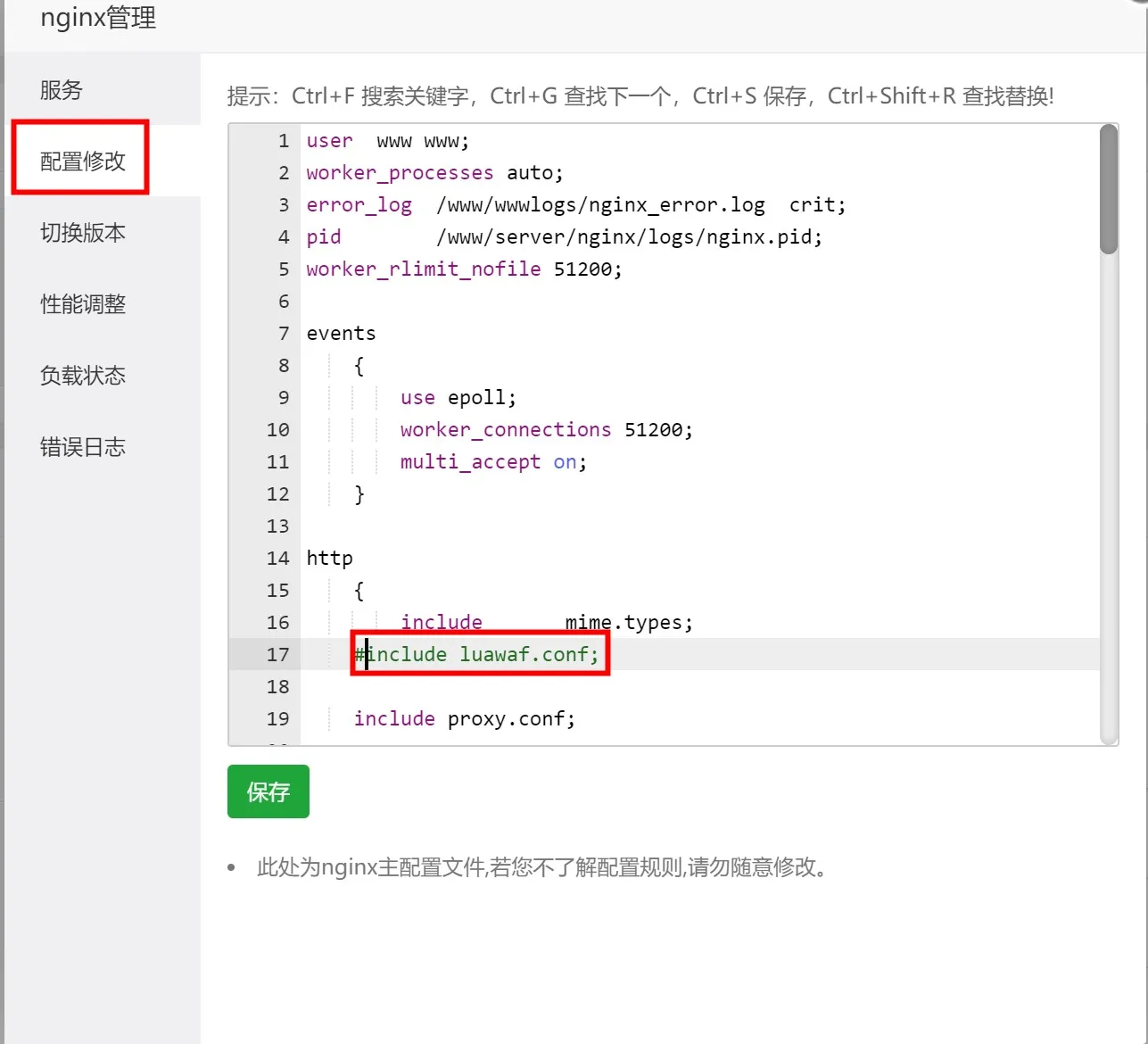Click the editor vertical scrollbar thumb
This screenshot has height=1044, width=1148.
pos(1109,190)
